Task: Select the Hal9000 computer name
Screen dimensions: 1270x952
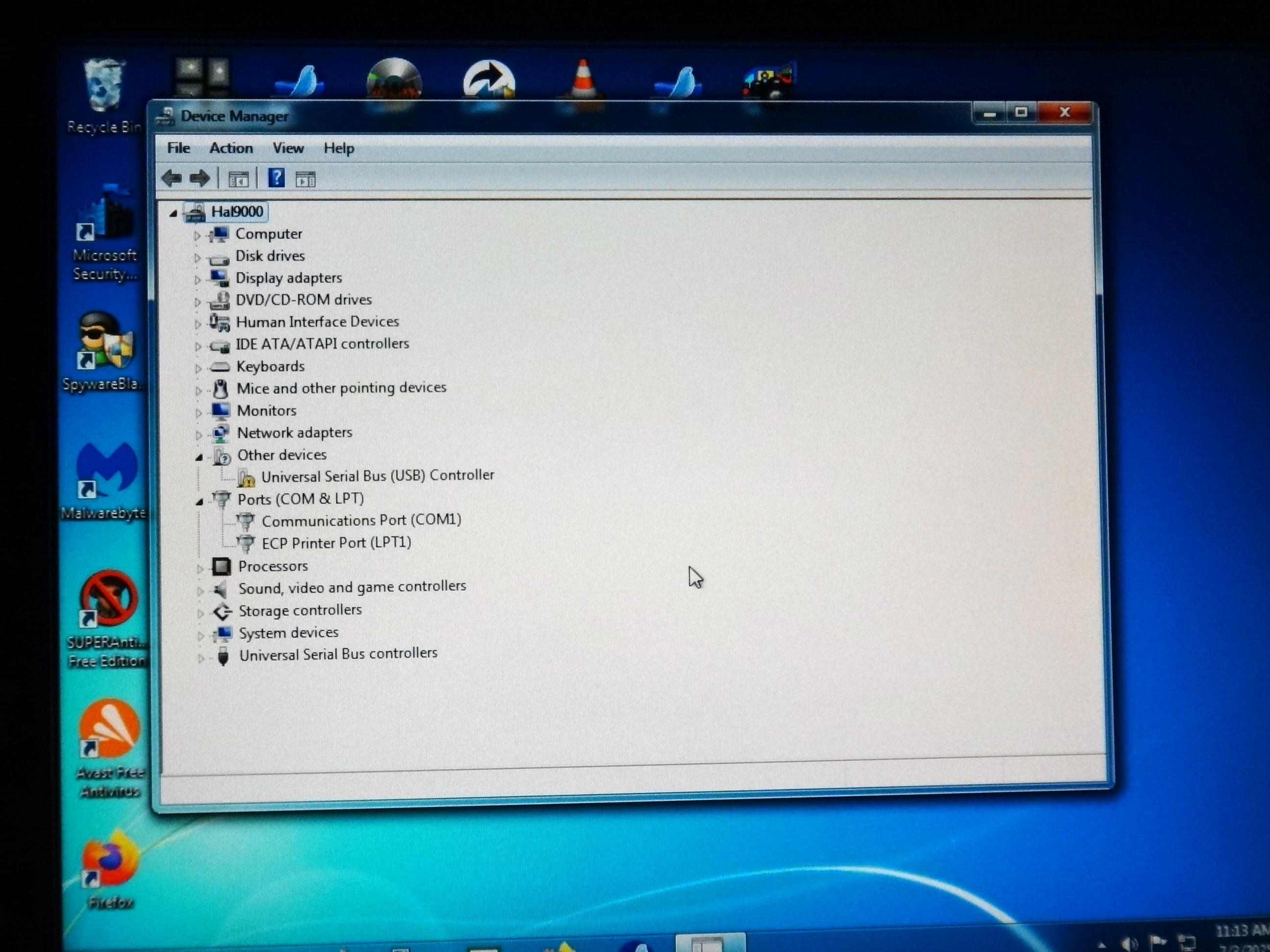Action: point(237,211)
